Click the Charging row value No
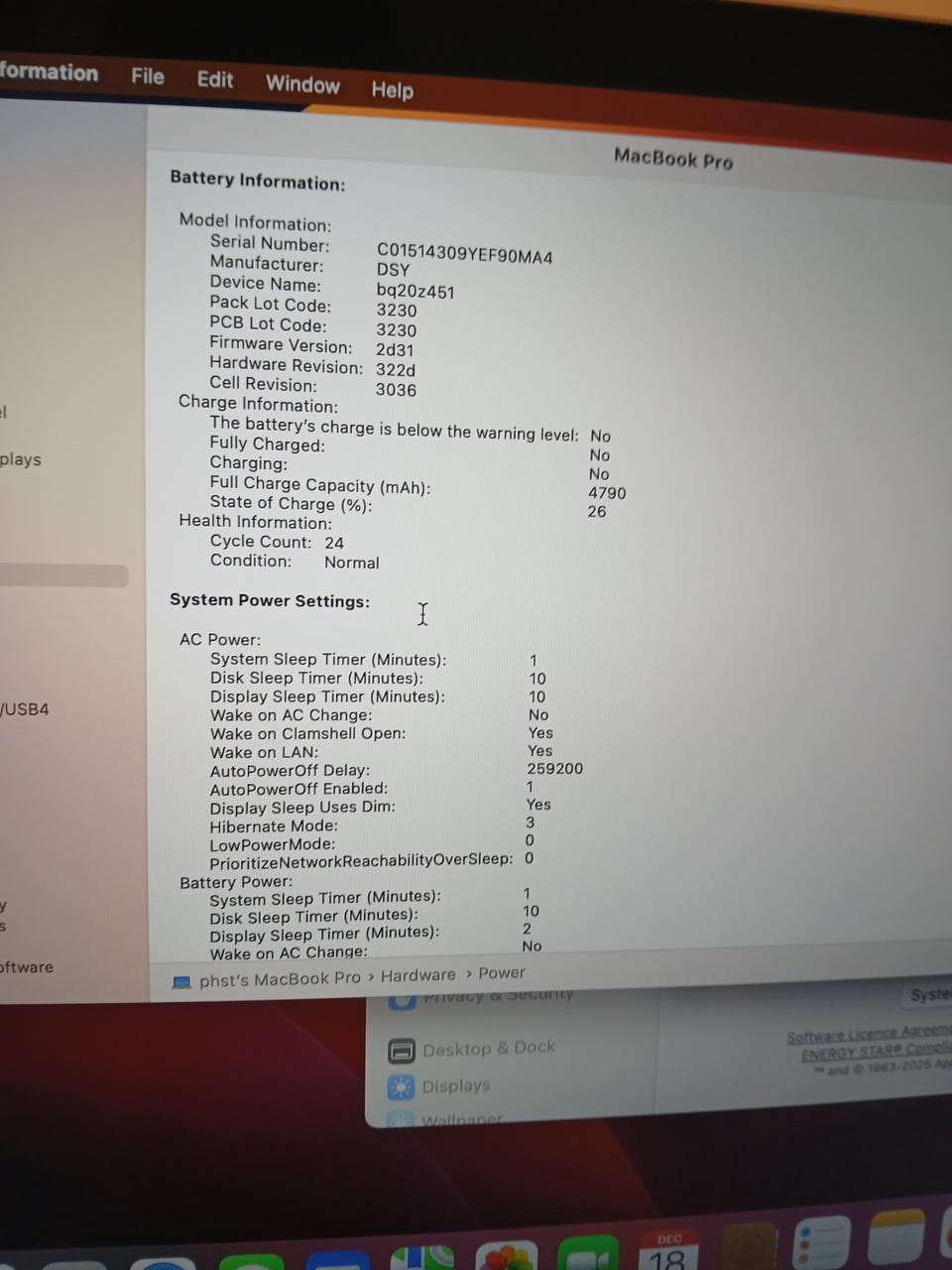 [x=599, y=474]
